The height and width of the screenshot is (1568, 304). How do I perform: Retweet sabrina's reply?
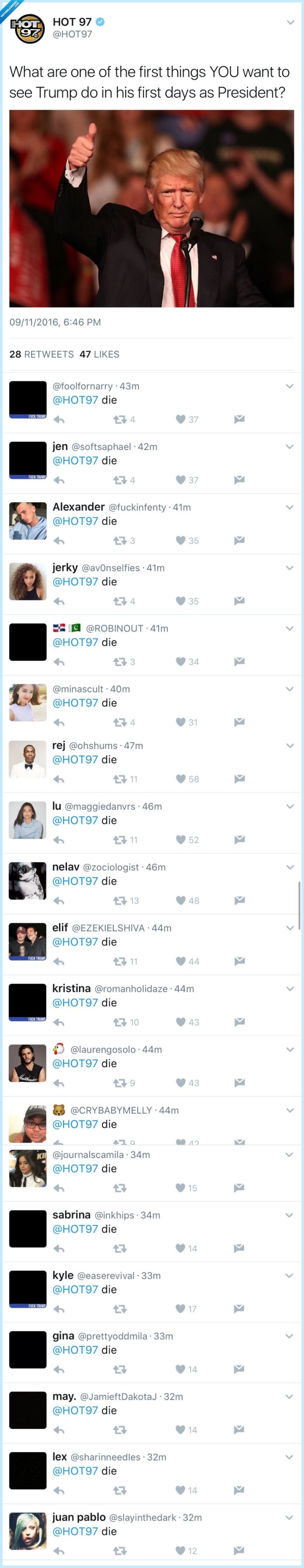(120, 1248)
